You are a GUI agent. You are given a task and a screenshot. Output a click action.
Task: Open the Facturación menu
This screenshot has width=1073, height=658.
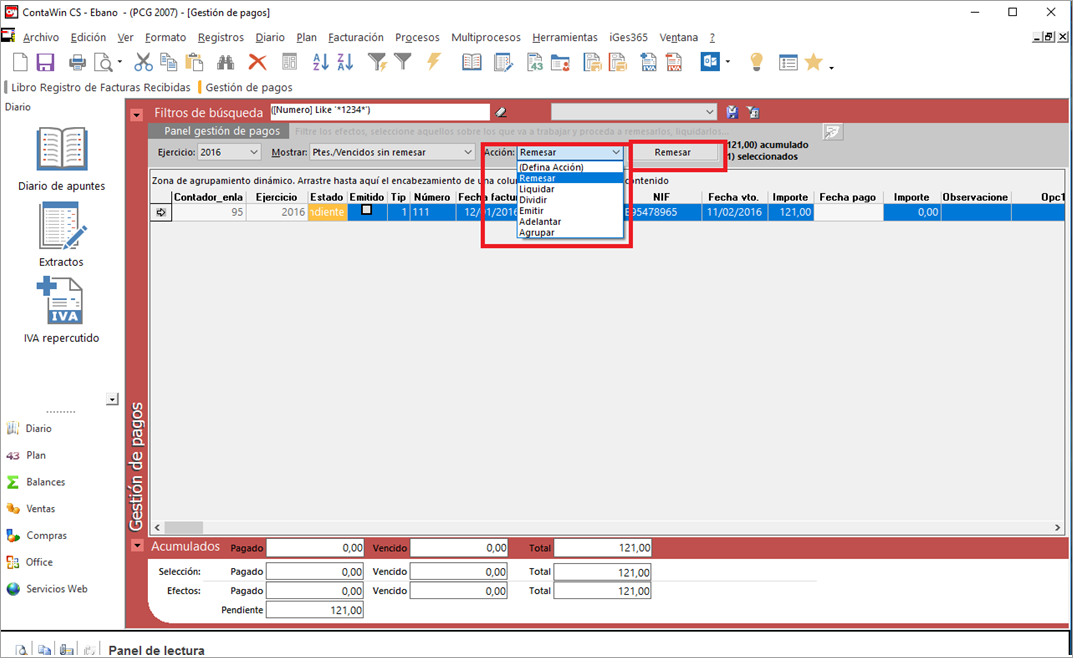point(356,38)
